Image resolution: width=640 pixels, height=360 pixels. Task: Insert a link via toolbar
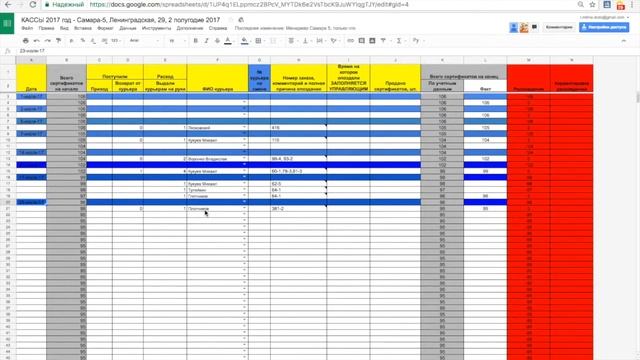(x=351, y=41)
